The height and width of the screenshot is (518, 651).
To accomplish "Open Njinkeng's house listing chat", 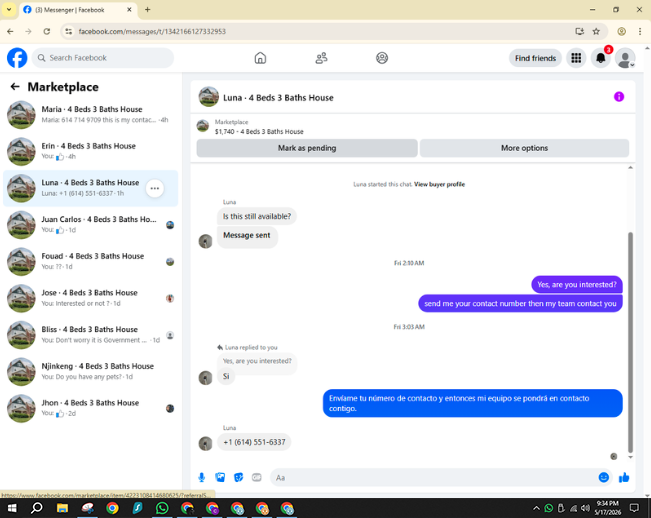I will 91,371.
